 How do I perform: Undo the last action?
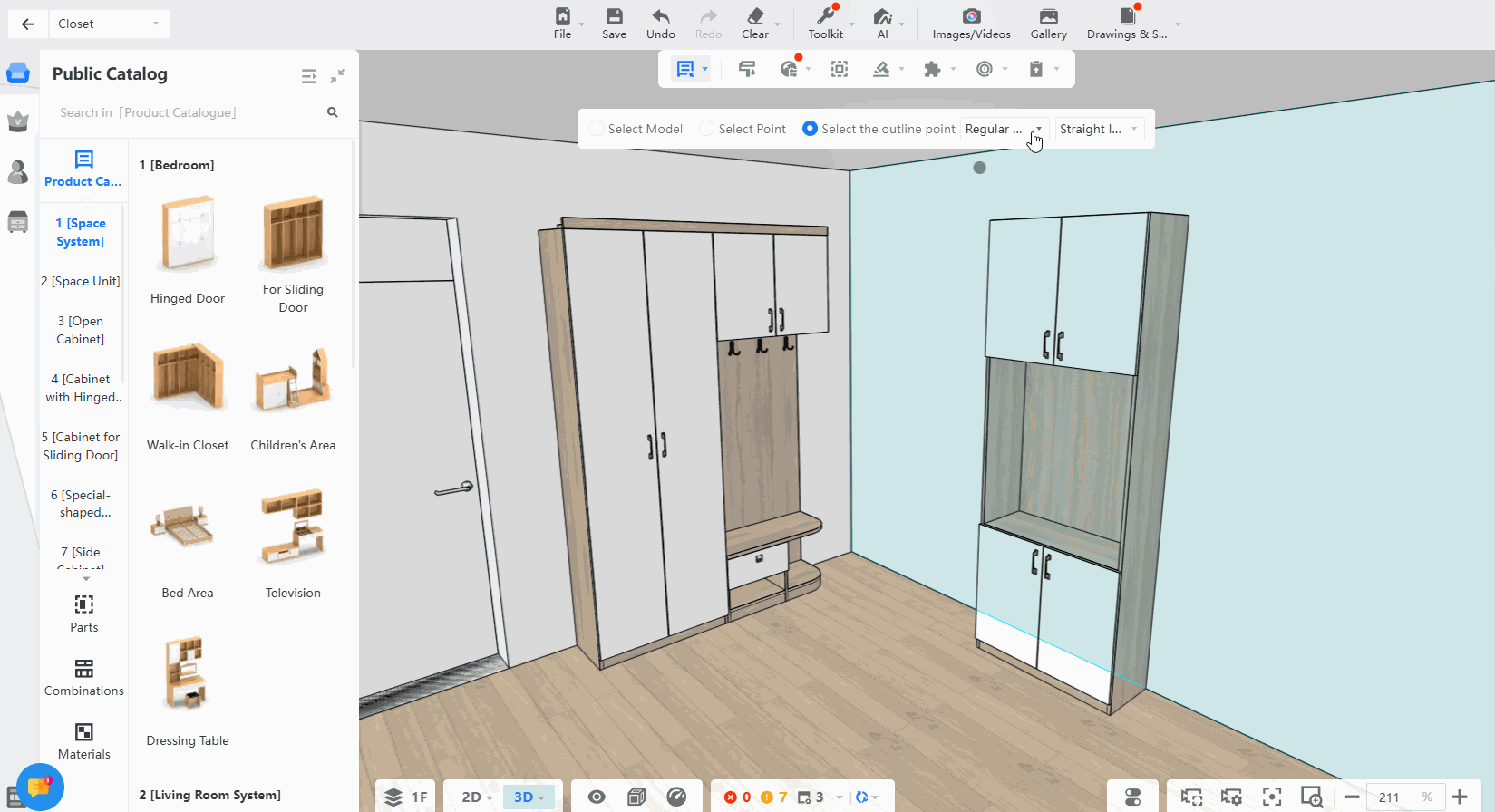point(661,24)
